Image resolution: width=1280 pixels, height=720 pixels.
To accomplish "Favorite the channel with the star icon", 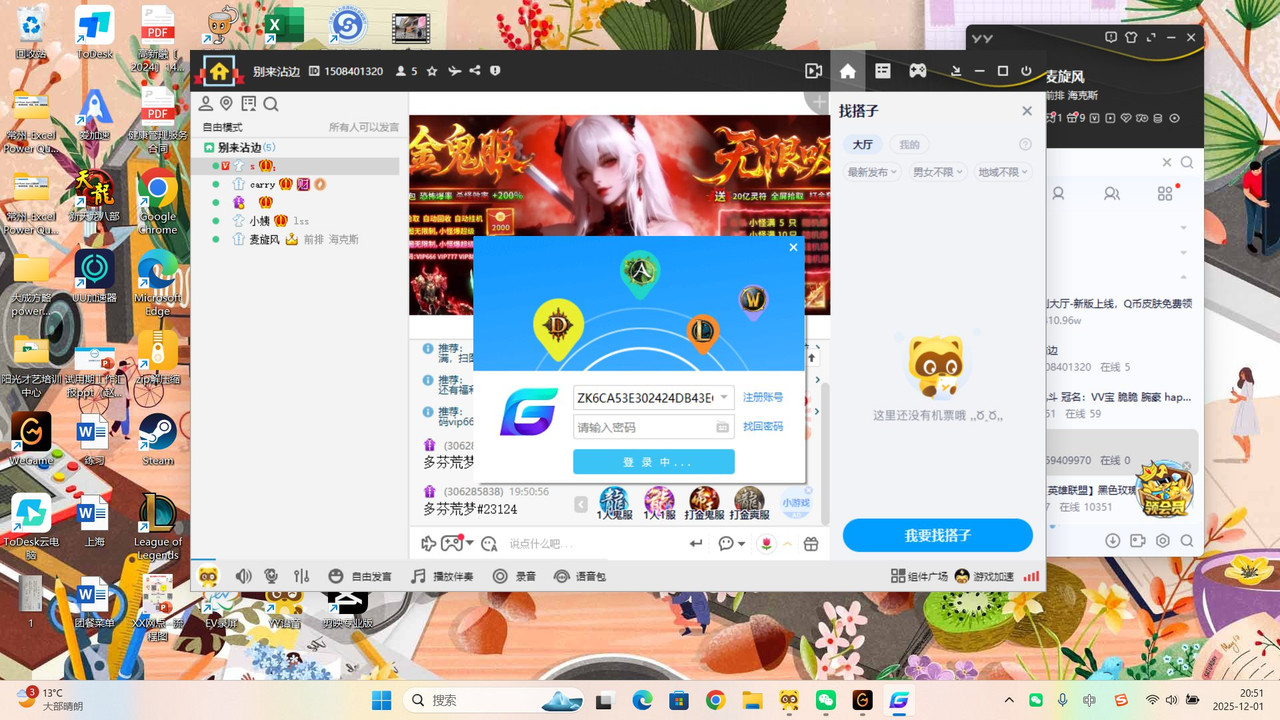I will click(432, 71).
